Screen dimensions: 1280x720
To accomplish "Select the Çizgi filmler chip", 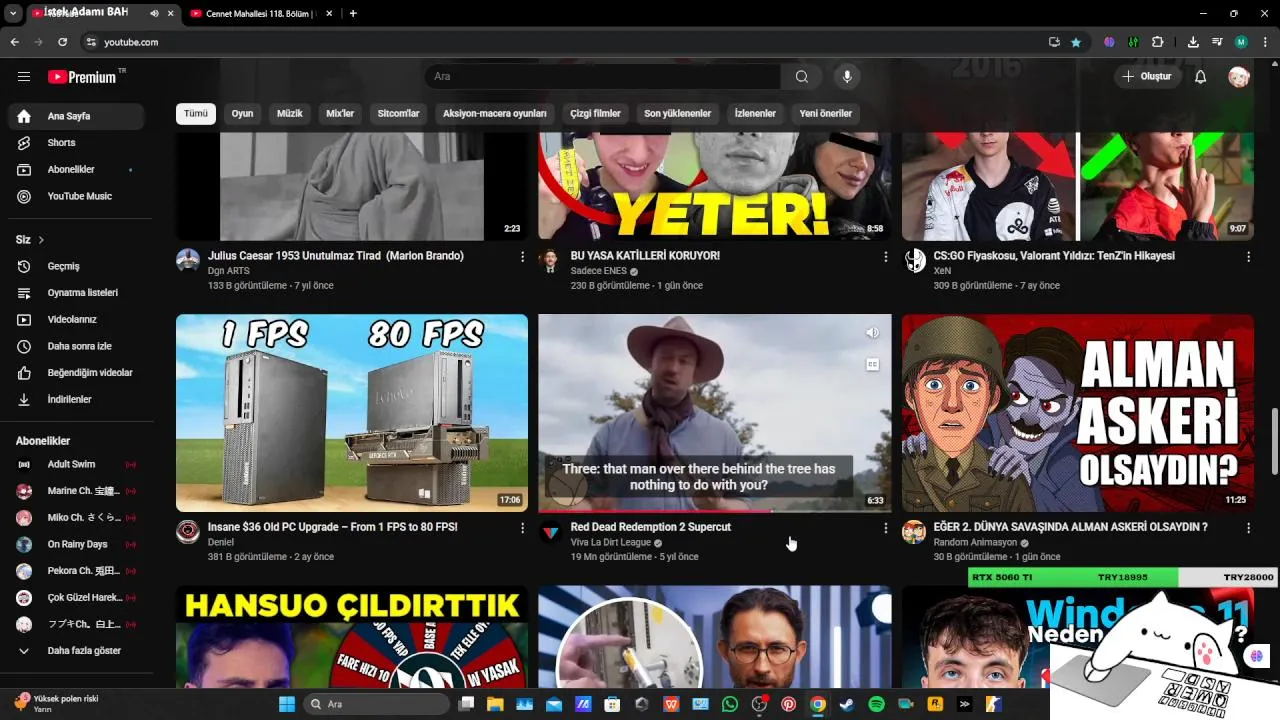I will click(x=596, y=113).
